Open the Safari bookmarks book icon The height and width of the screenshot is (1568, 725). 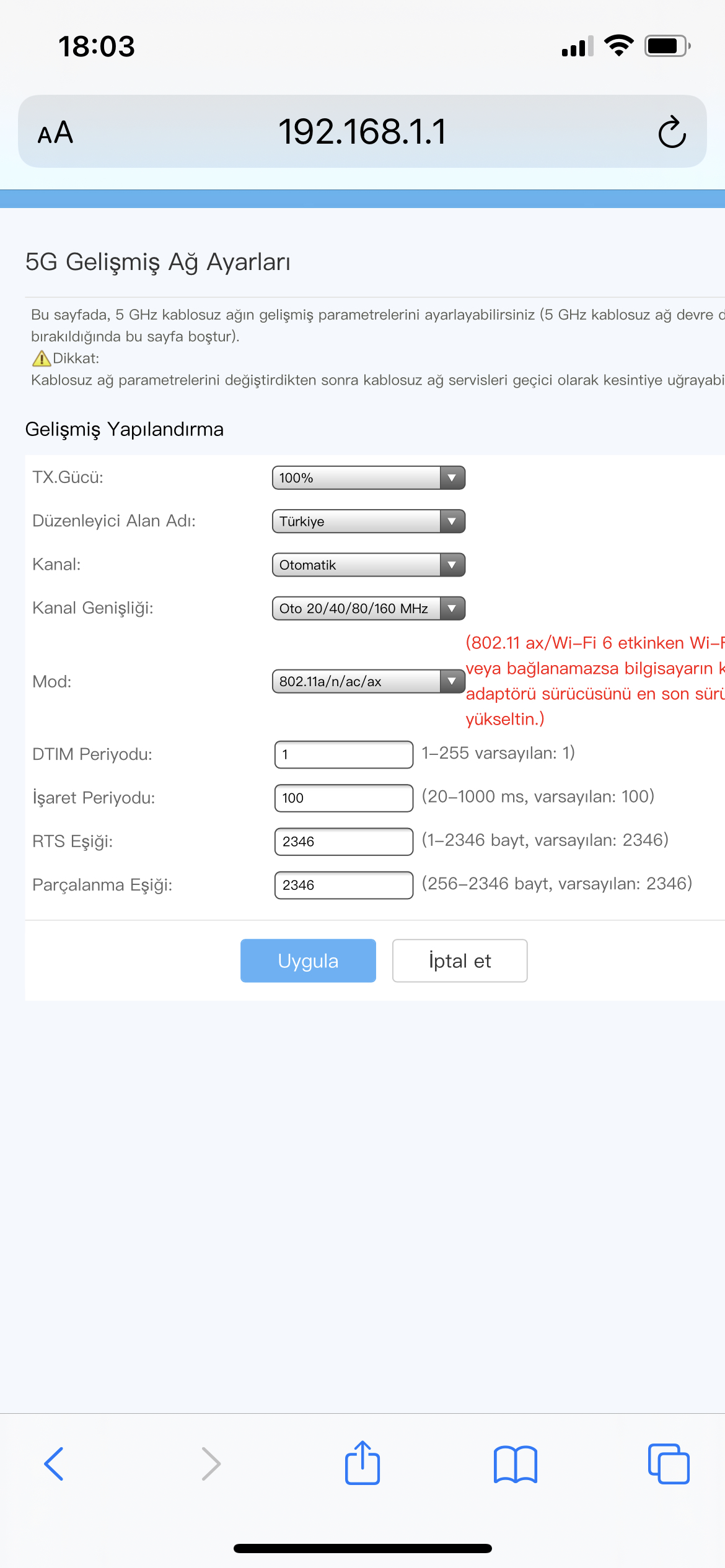click(516, 1465)
